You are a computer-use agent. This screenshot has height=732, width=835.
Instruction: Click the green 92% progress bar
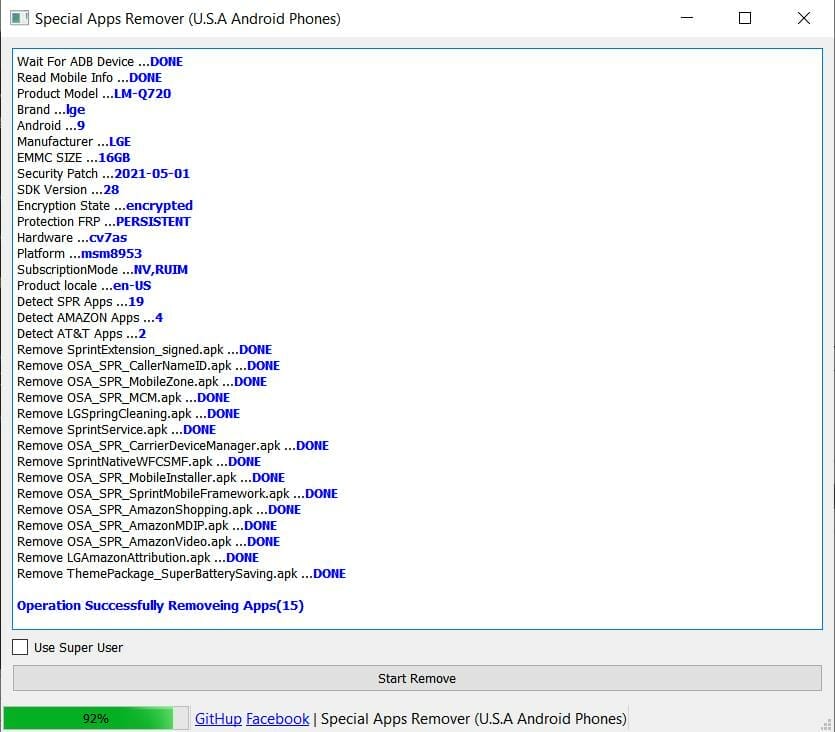[95, 718]
